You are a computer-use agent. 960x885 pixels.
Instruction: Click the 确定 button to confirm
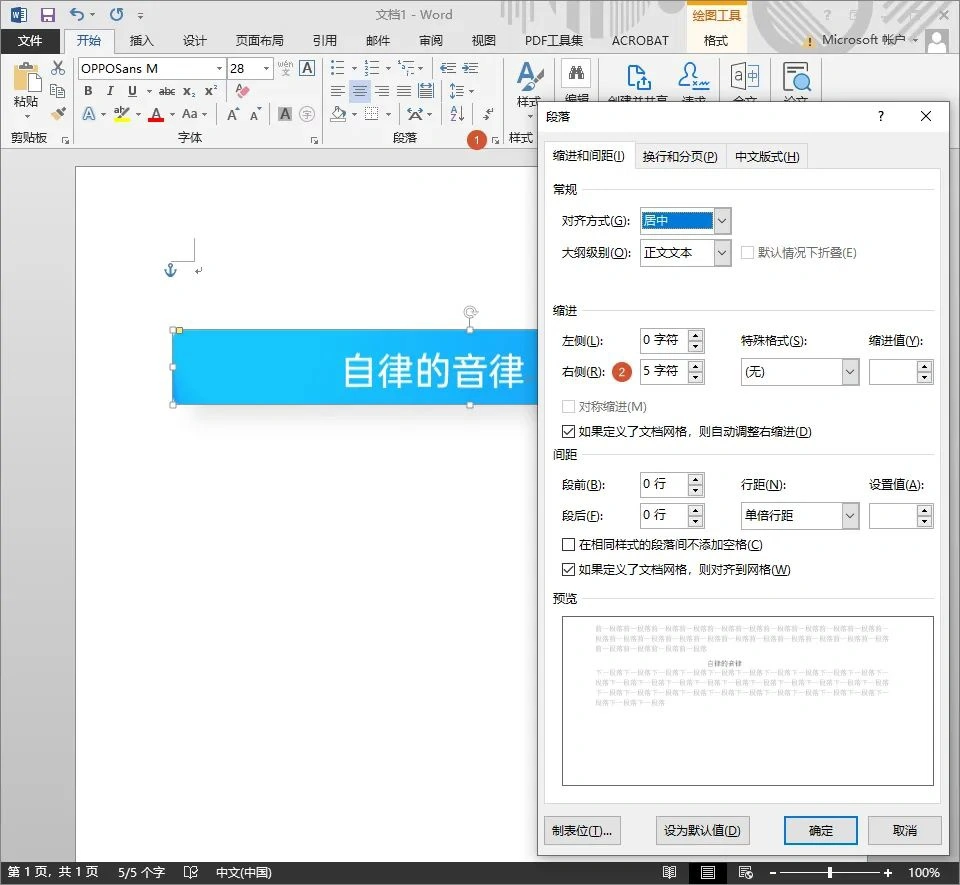coord(820,830)
